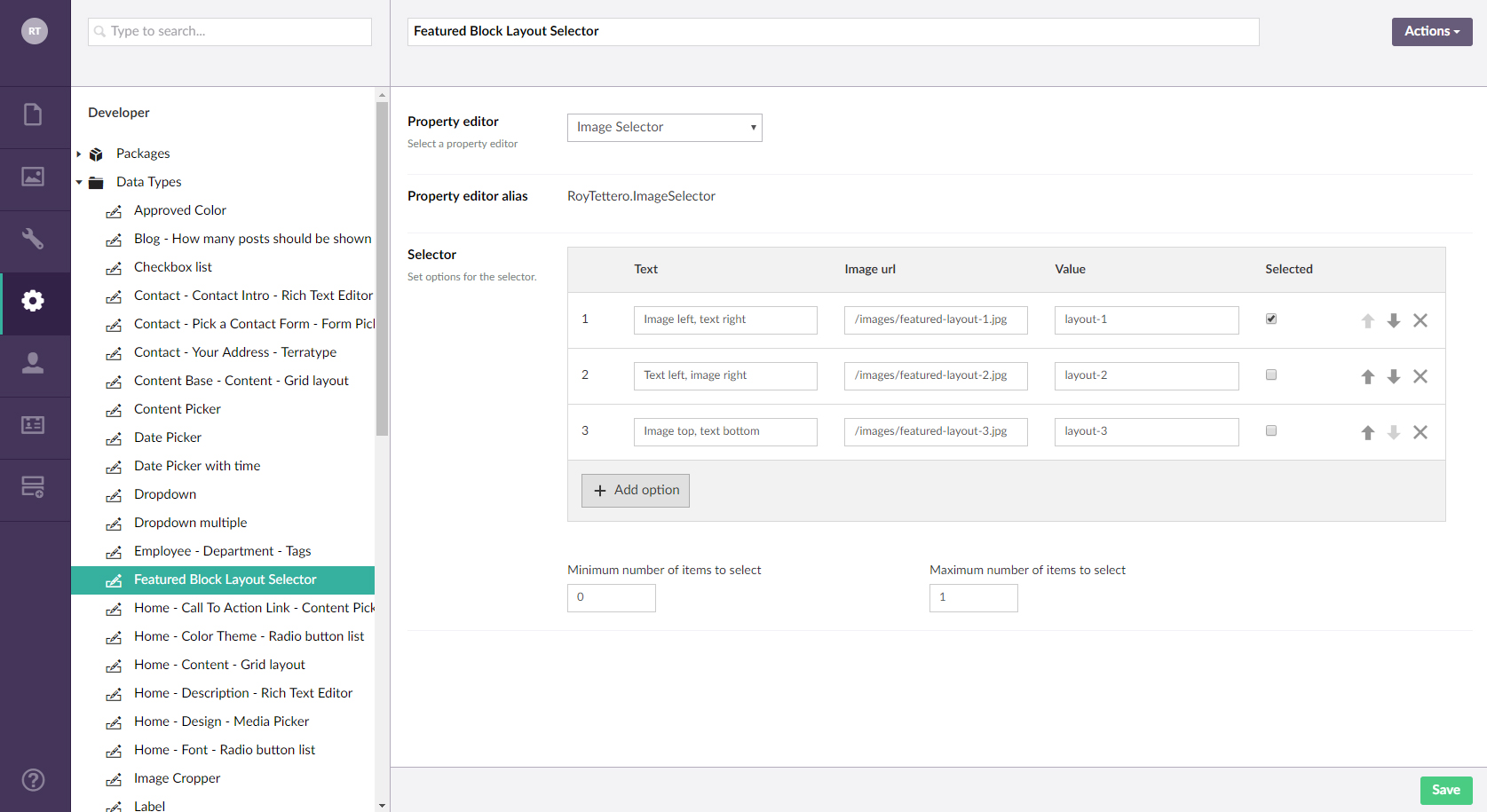Screen dimensions: 1487x812
Task: Open the Forms section icon
Action: coord(33,487)
